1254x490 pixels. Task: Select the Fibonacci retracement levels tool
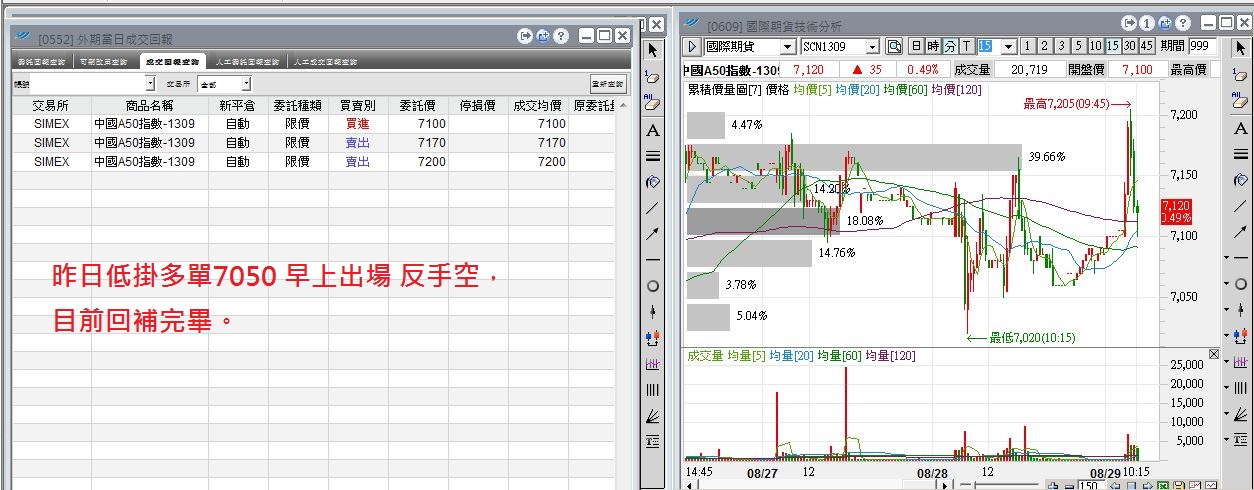[653, 441]
